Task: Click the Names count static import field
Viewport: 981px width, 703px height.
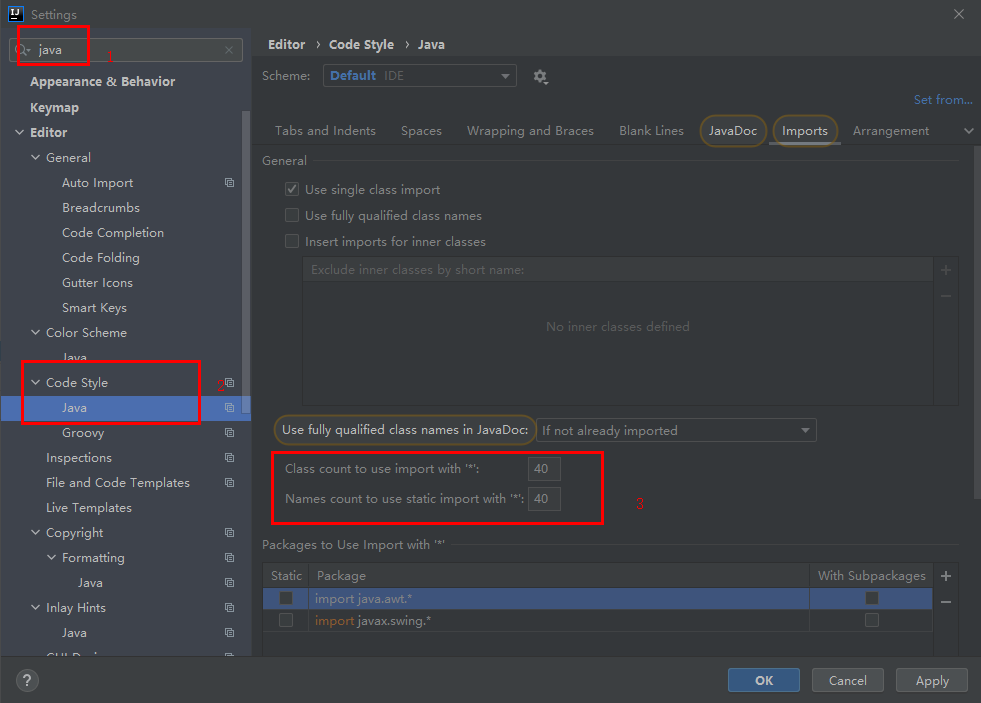Action: click(544, 498)
